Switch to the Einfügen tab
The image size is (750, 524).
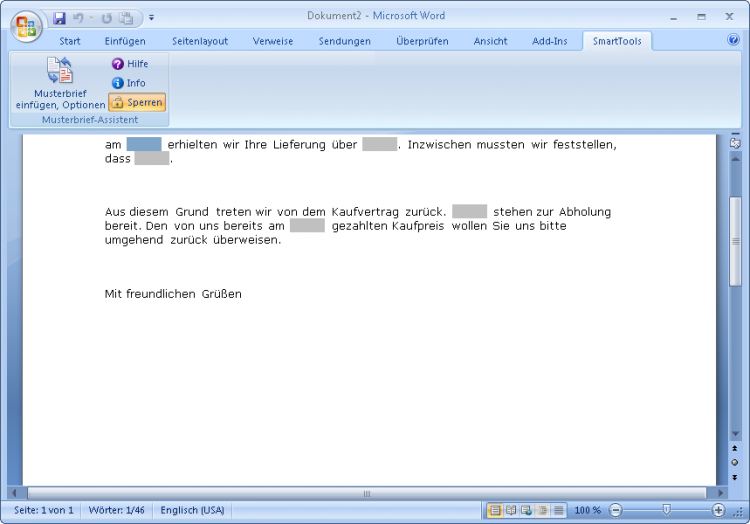(125, 41)
